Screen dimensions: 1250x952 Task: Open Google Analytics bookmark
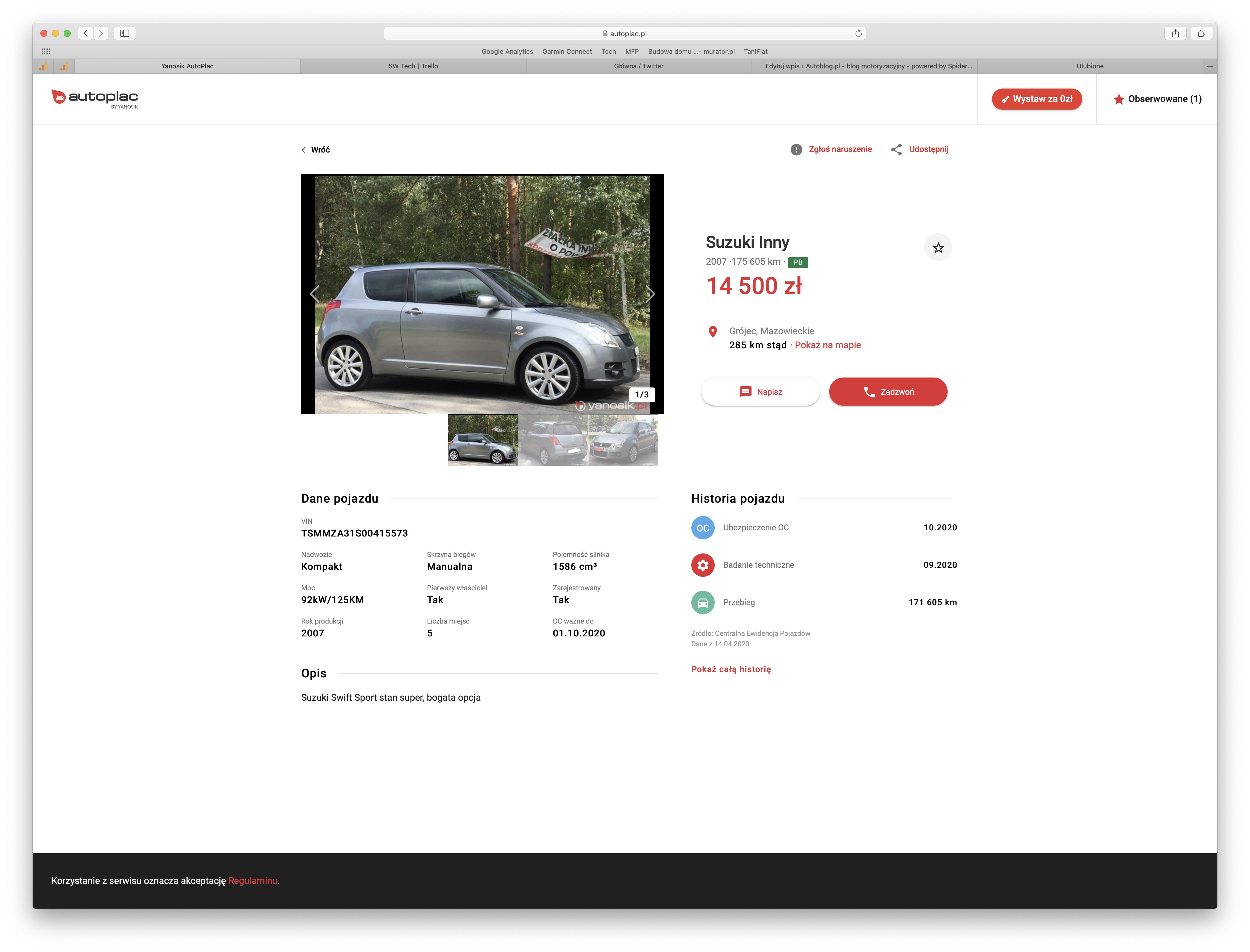tap(507, 51)
